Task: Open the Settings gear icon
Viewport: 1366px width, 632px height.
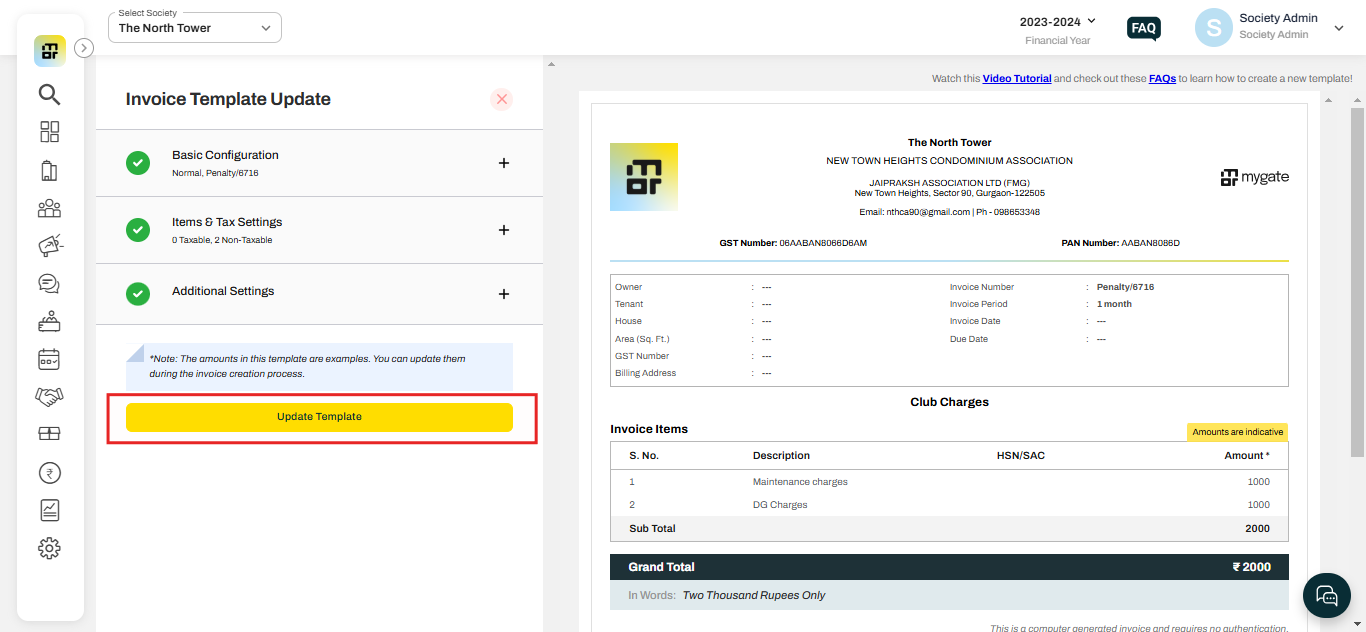Action: pos(49,548)
